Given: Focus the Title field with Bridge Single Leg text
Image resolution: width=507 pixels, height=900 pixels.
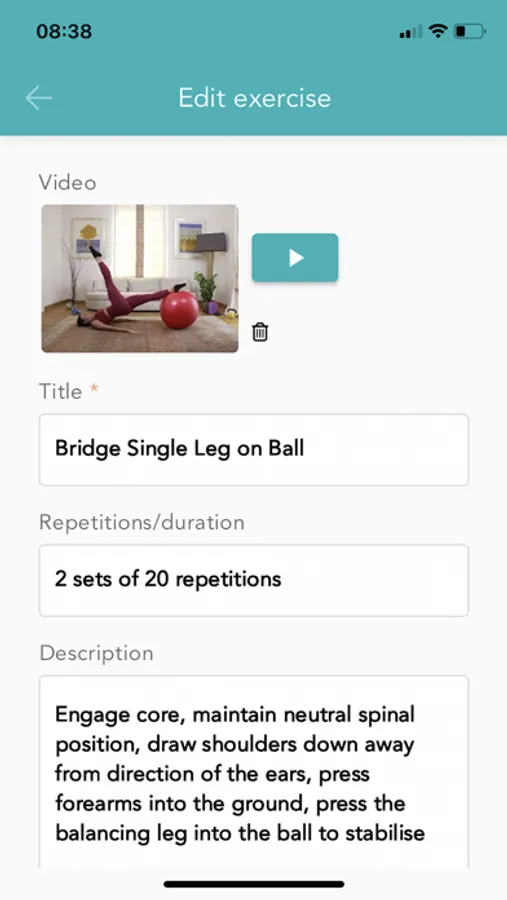Looking at the screenshot, I should [x=254, y=449].
